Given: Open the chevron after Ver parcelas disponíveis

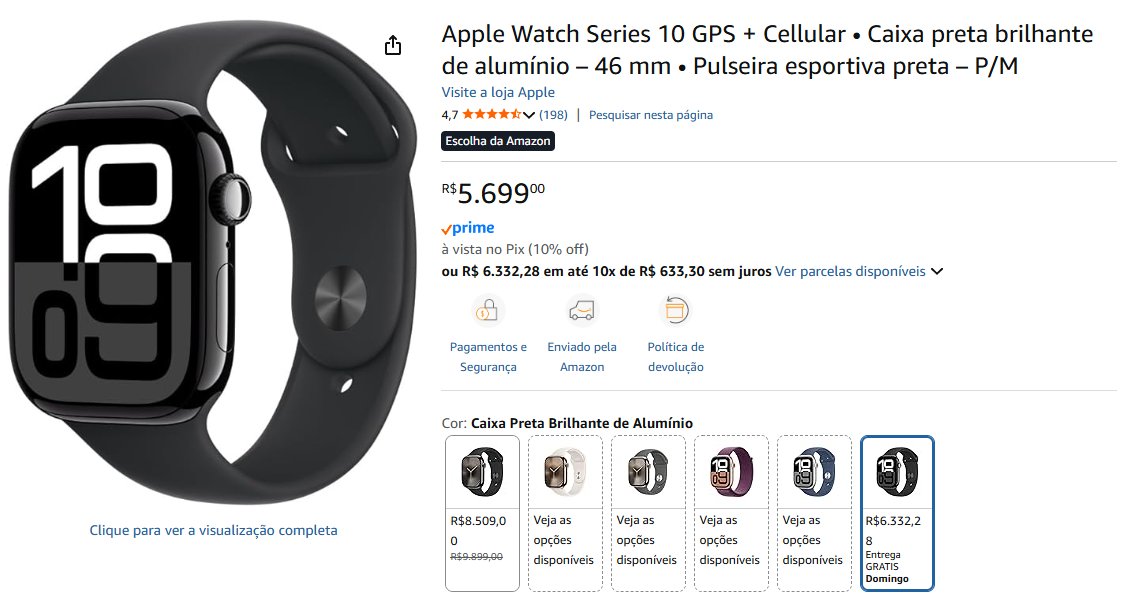Looking at the screenshot, I should pyautogui.click(x=937, y=271).
